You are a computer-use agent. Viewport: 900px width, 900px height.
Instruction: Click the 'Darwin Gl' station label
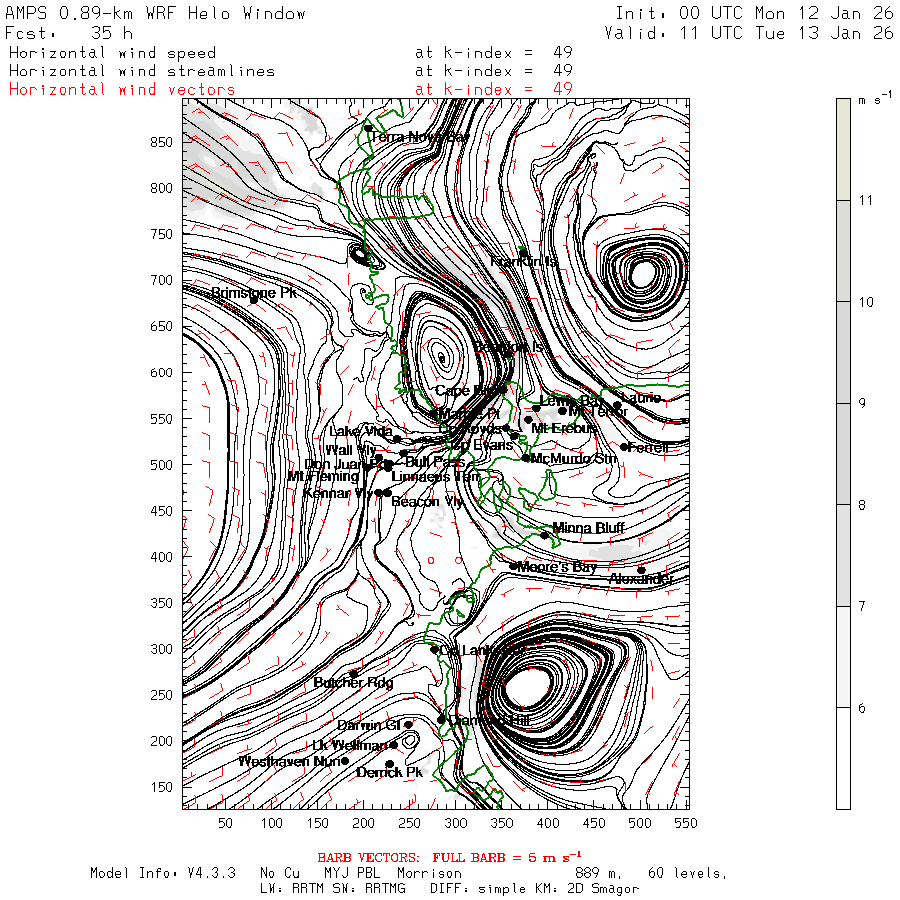(x=368, y=725)
